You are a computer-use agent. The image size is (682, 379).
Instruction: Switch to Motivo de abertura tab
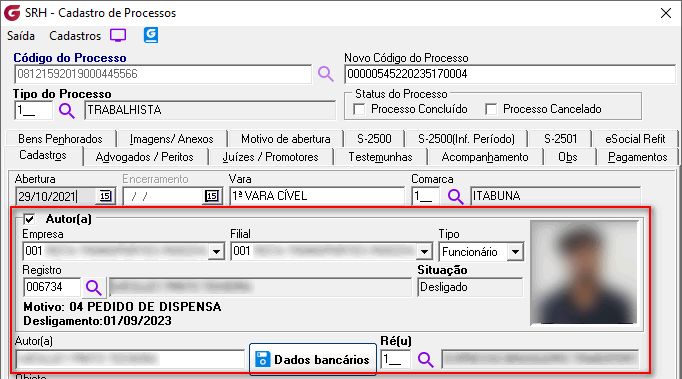click(x=286, y=139)
